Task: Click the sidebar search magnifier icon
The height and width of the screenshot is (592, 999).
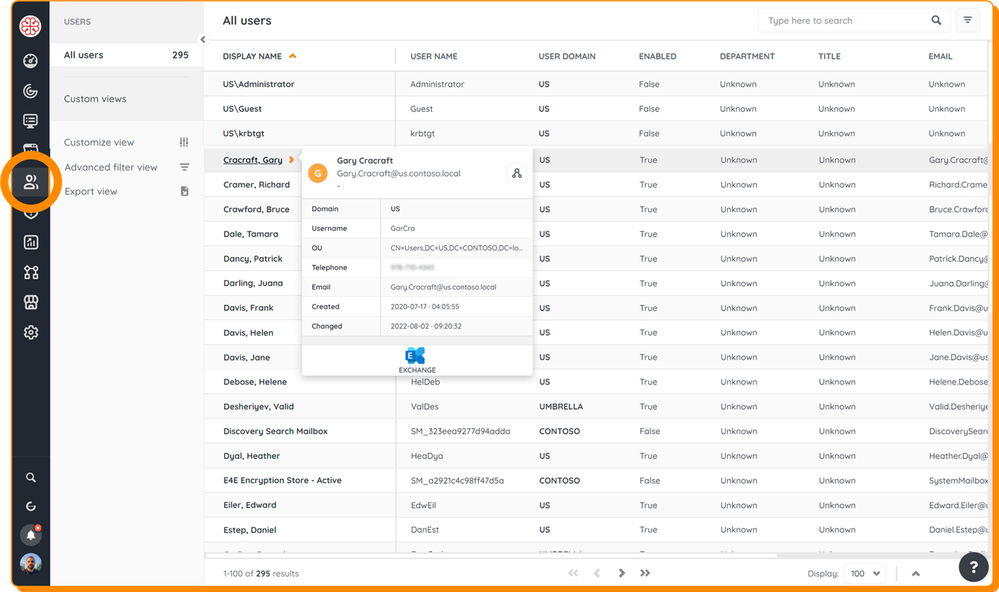Action: tap(31, 478)
